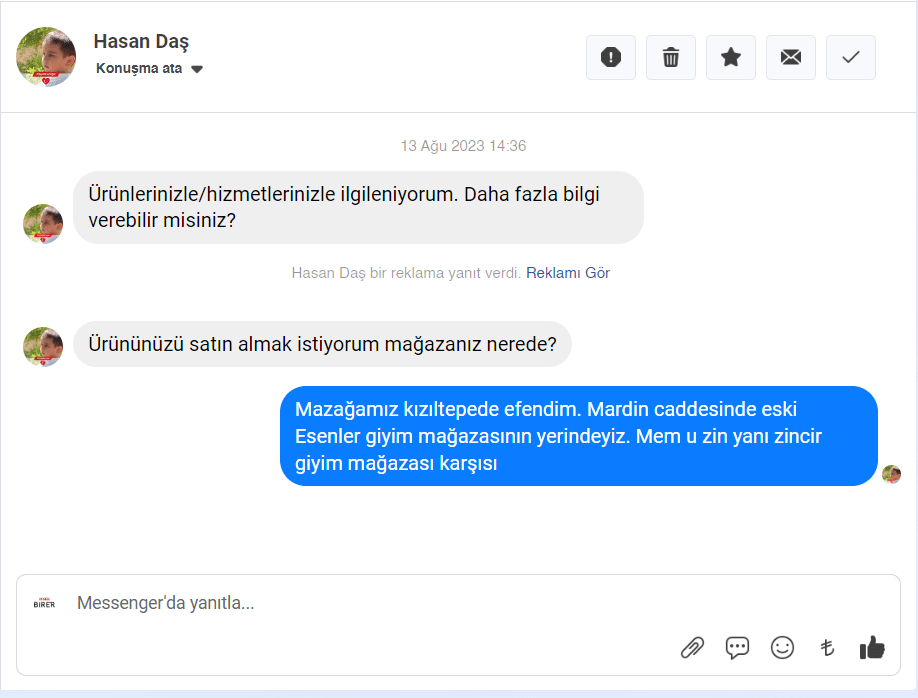Open Hasan Daş profile photo in header
The height and width of the screenshot is (698, 918).
46,57
